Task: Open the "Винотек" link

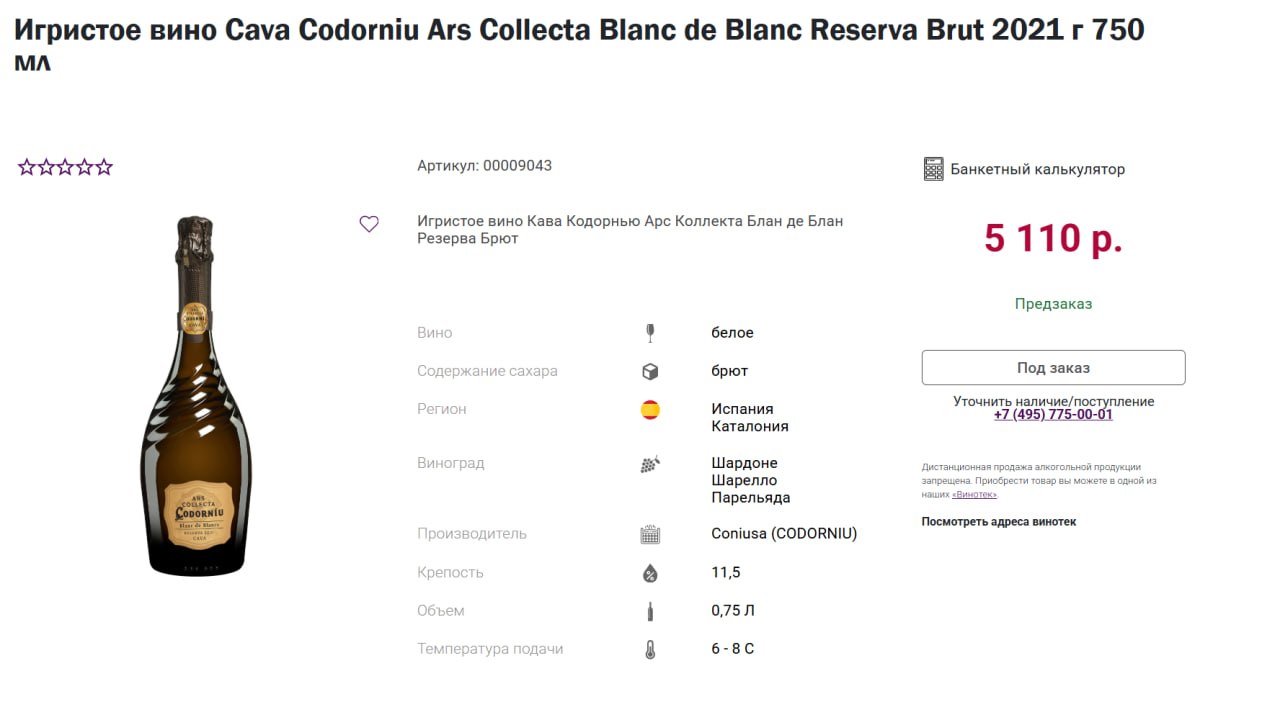Action: tap(973, 495)
